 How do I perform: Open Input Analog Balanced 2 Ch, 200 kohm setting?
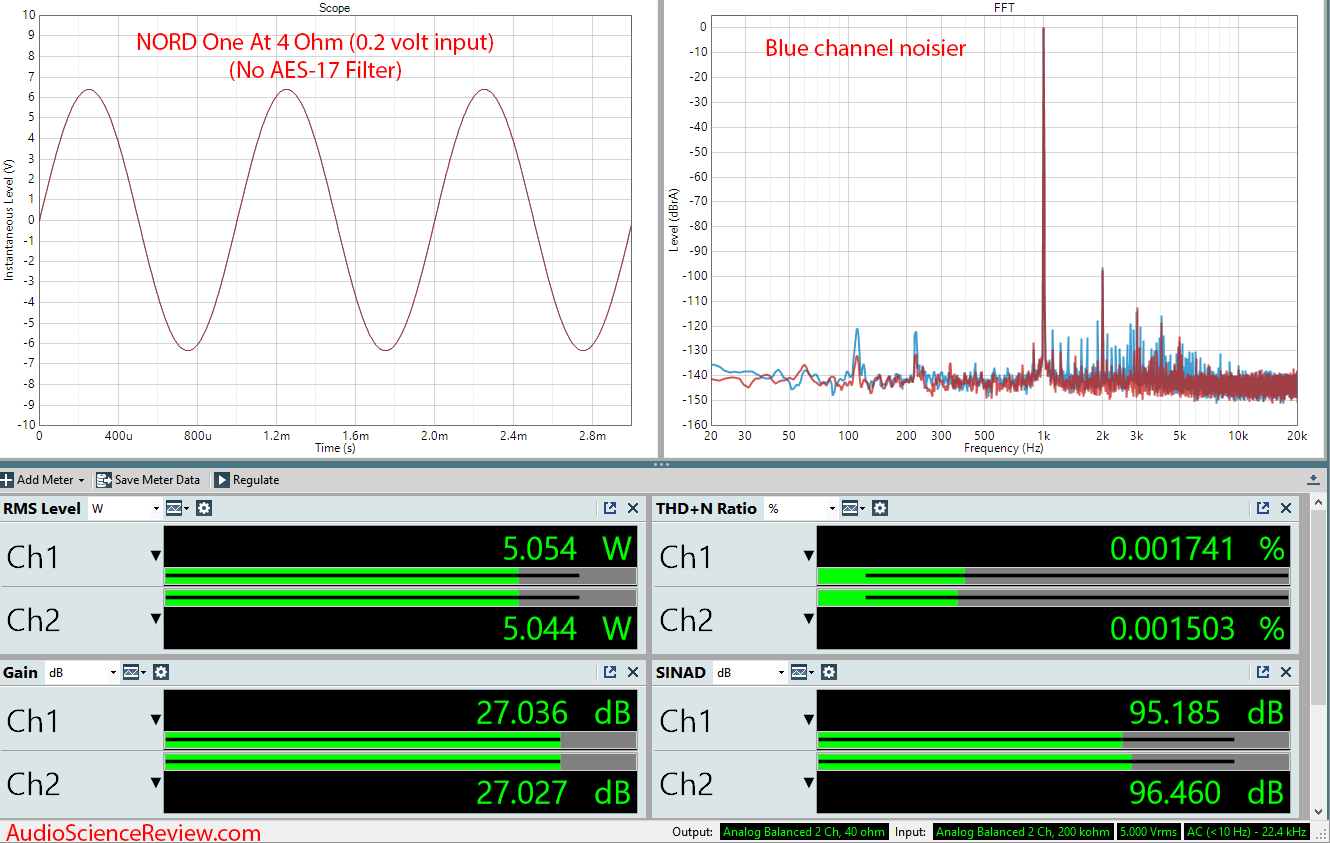point(1024,832)
